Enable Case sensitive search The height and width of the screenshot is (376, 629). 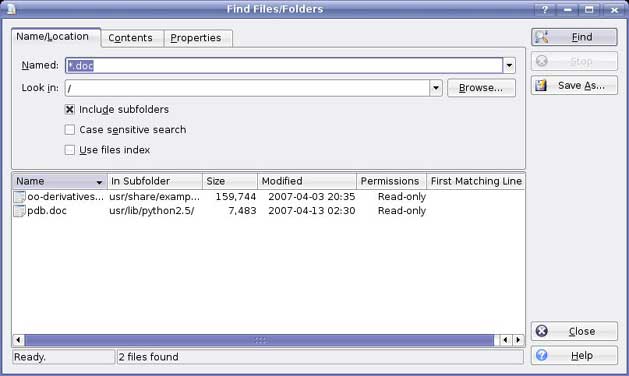[69, 130]
